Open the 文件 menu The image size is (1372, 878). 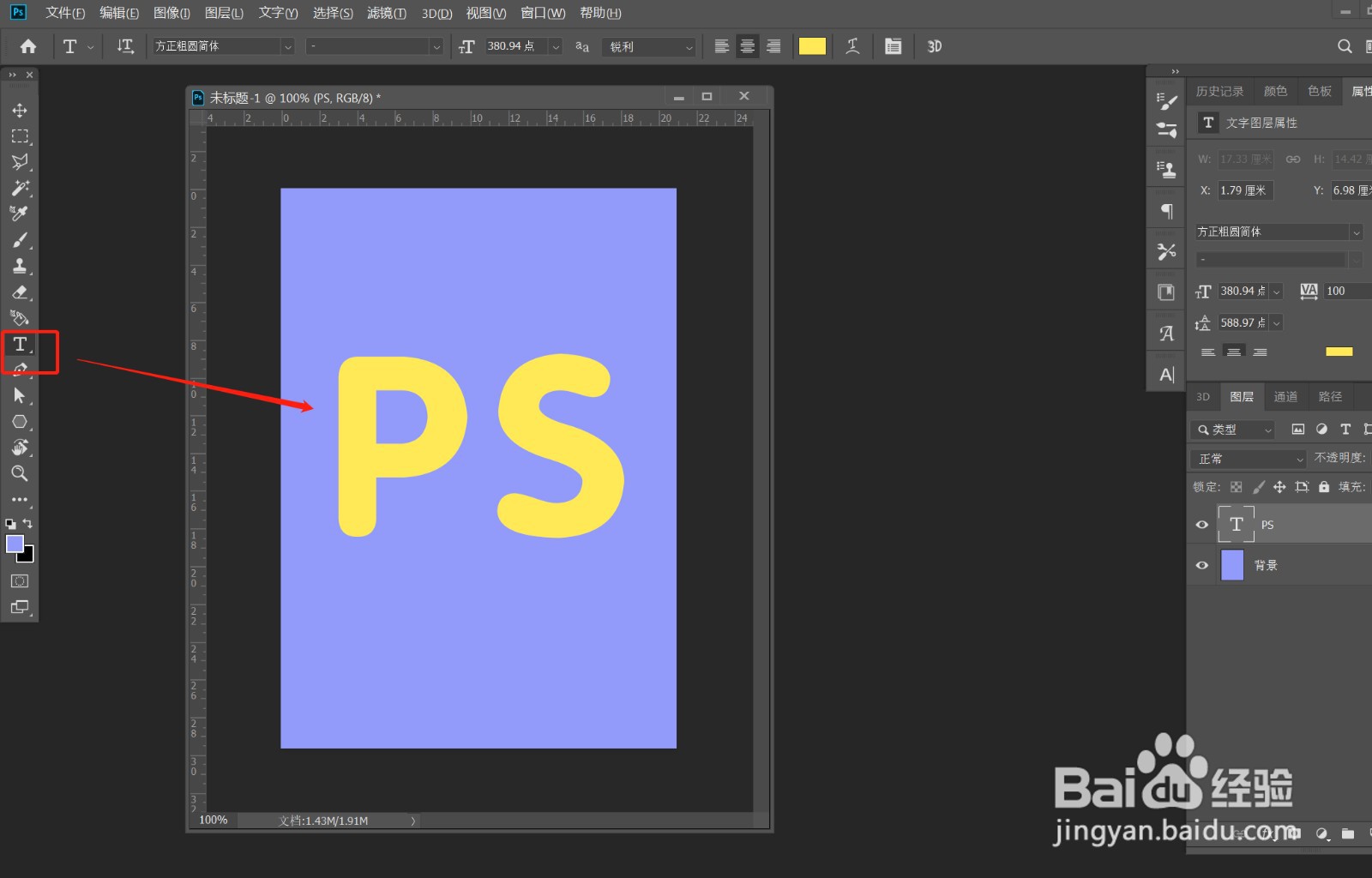[x=65, y=13]
